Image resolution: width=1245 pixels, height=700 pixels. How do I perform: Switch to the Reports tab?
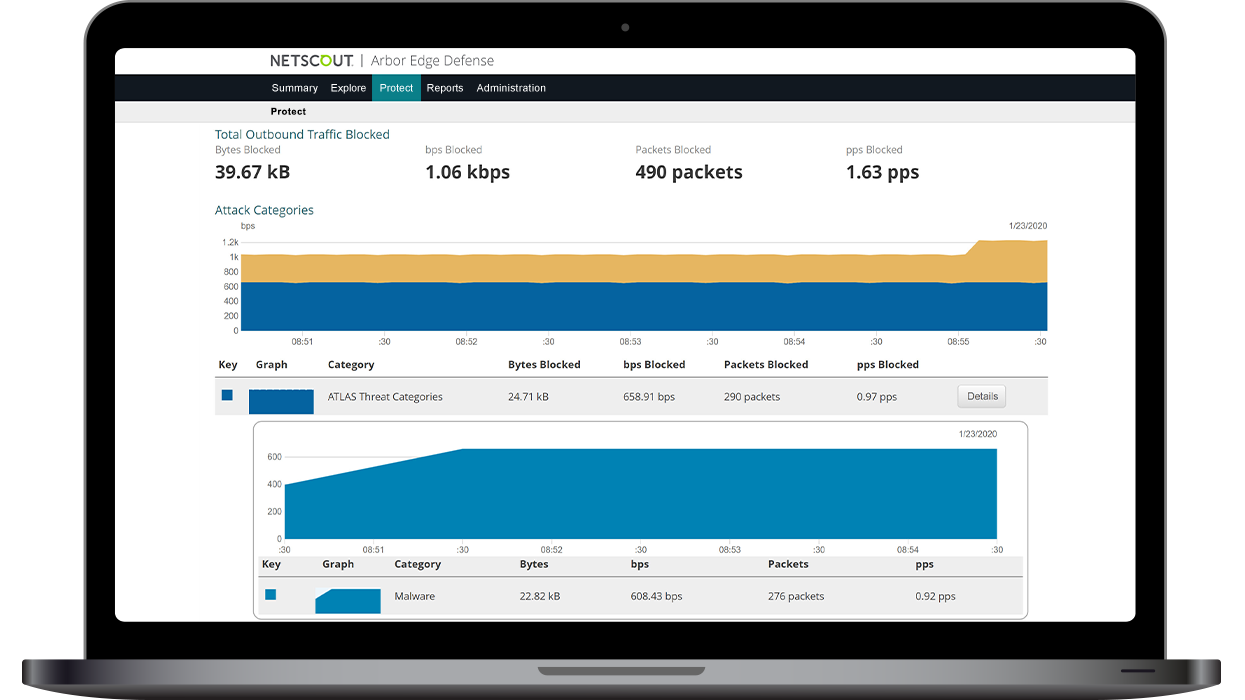445,87
